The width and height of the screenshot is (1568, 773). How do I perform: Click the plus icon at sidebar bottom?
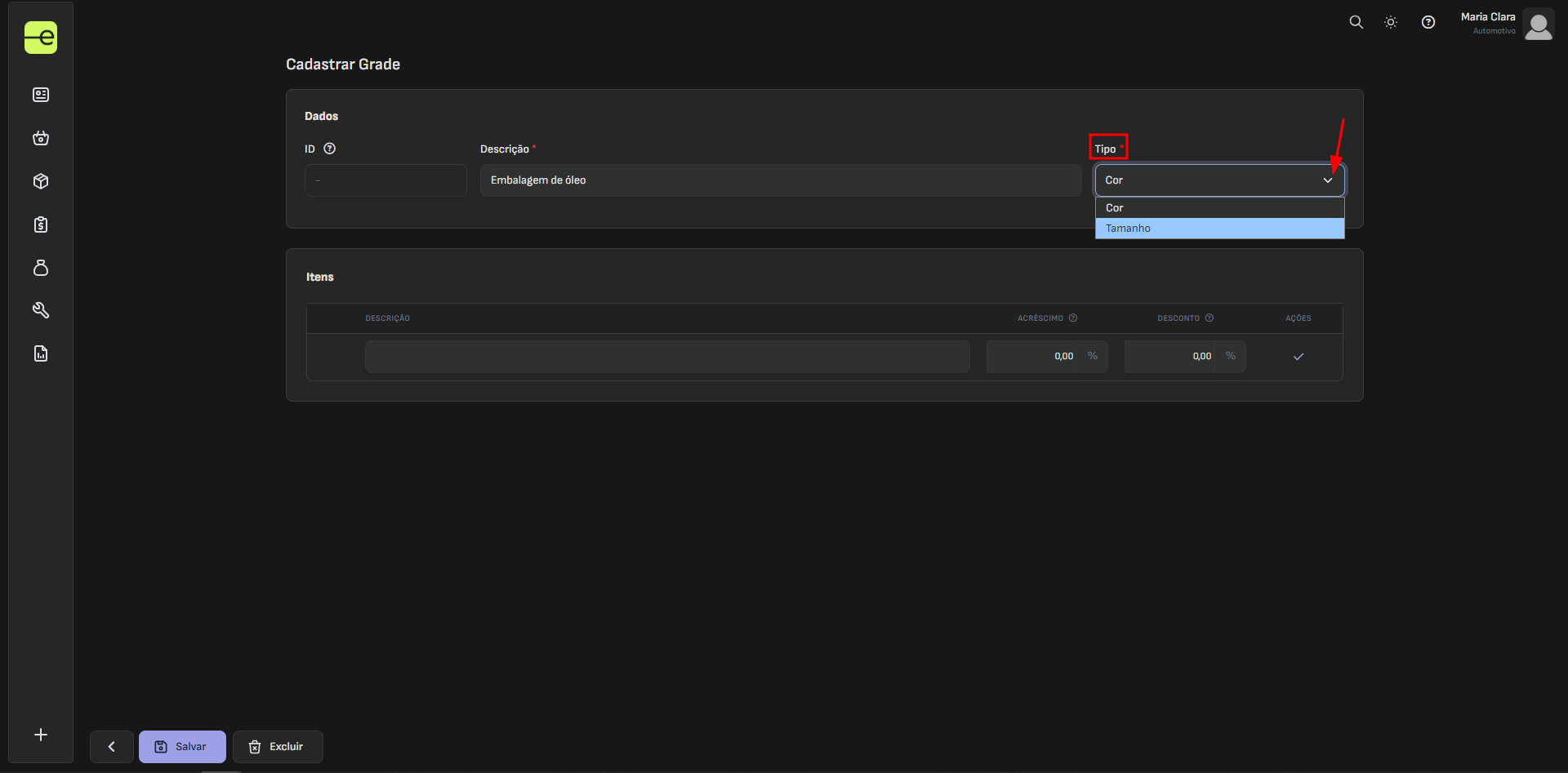pos(41,735)
